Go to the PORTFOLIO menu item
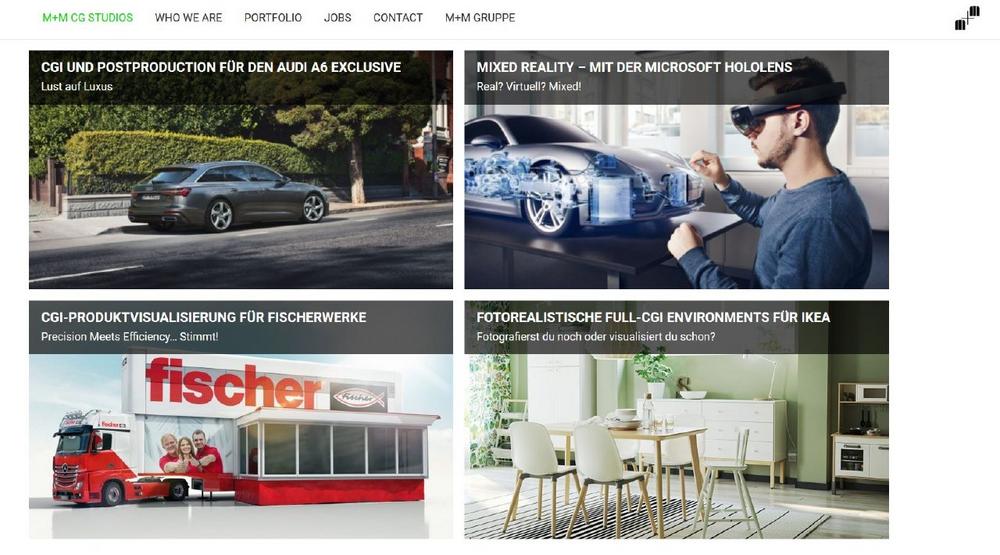 point(273,18)
